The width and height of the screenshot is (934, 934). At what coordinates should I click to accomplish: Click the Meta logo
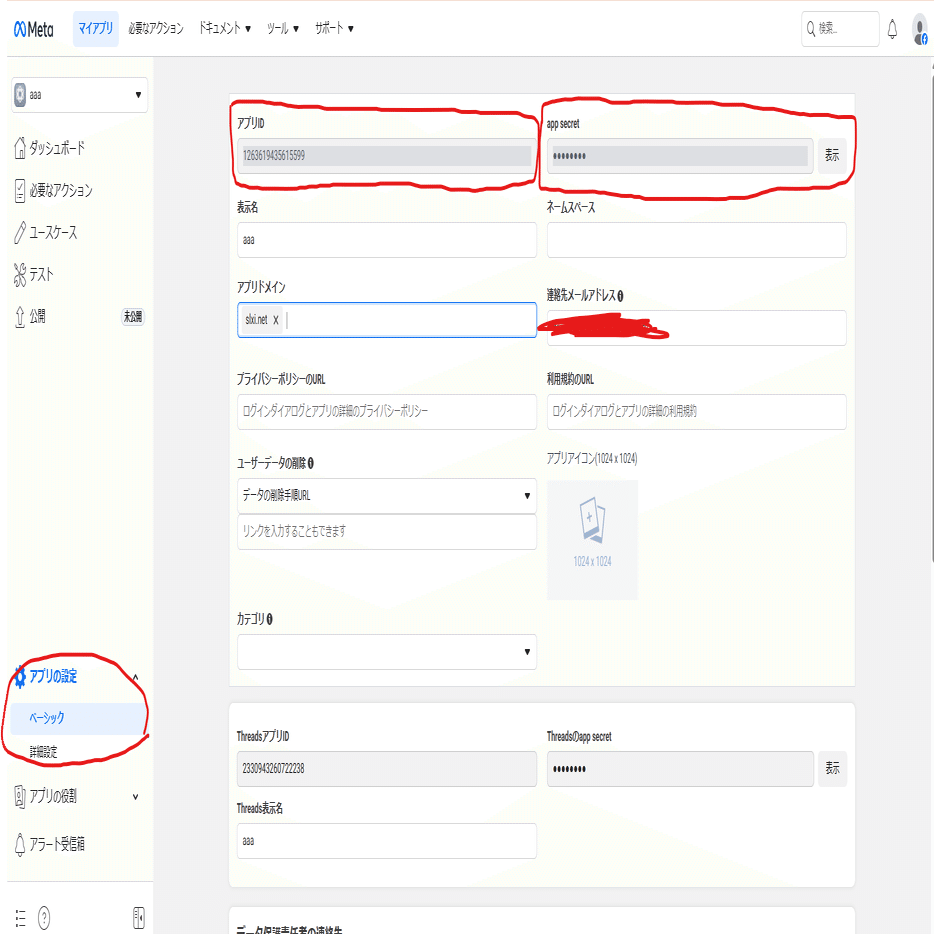(x=33, y=29)
